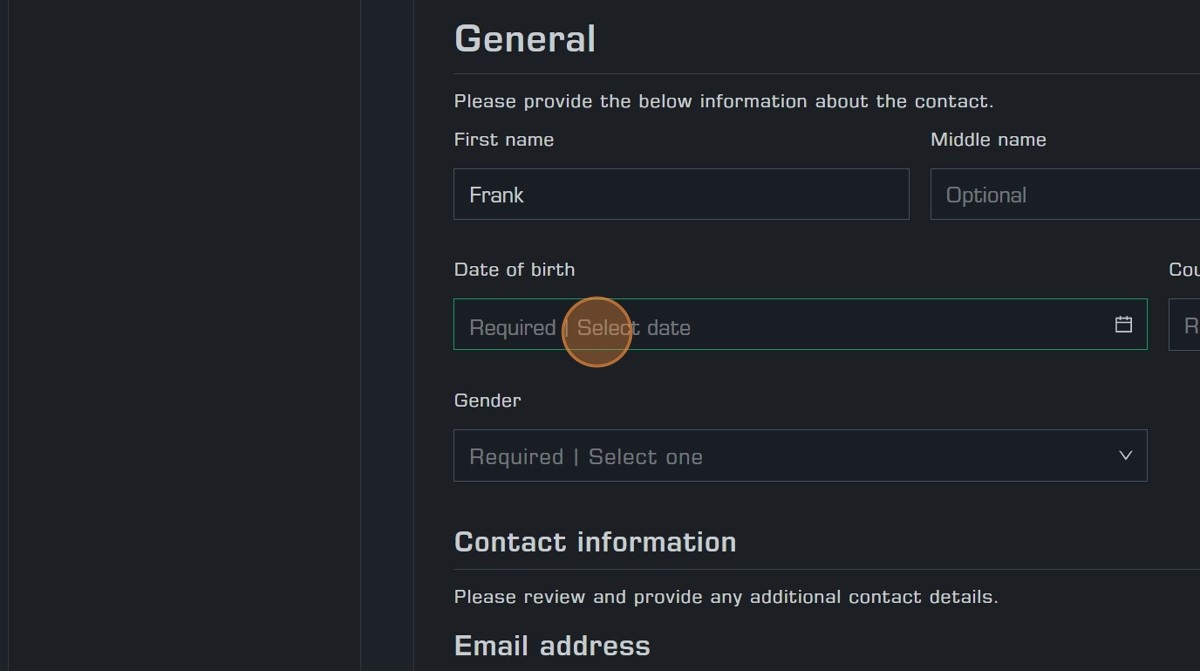Click the 'Date of birth' label

[514, 270]
